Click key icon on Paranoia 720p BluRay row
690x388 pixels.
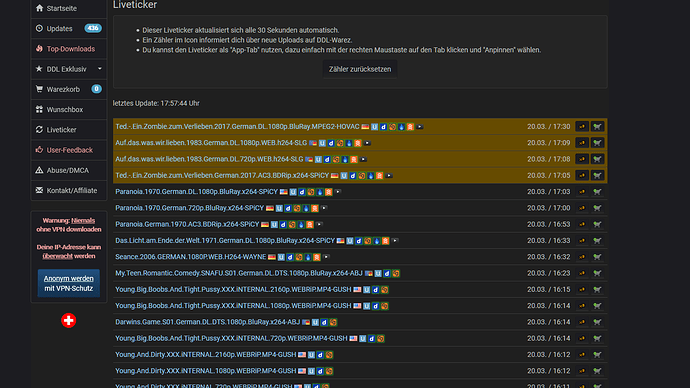coord(582,208)
